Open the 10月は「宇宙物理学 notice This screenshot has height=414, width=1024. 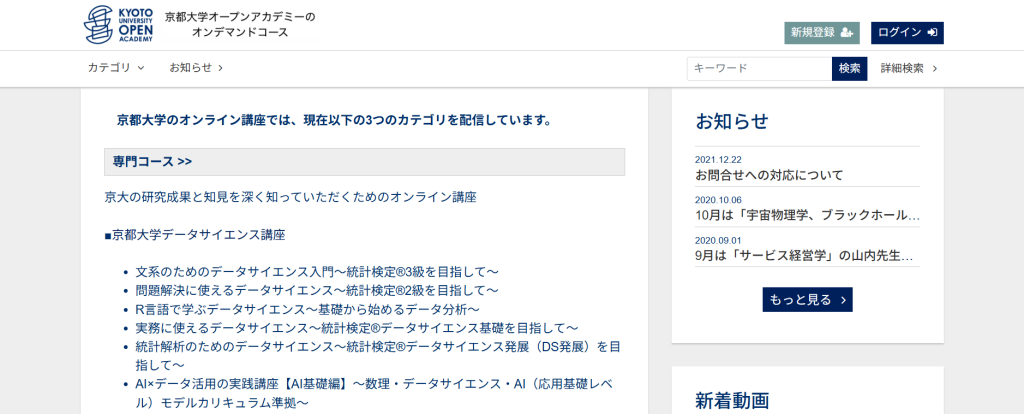pyautogui.click(x=806, y=215)
